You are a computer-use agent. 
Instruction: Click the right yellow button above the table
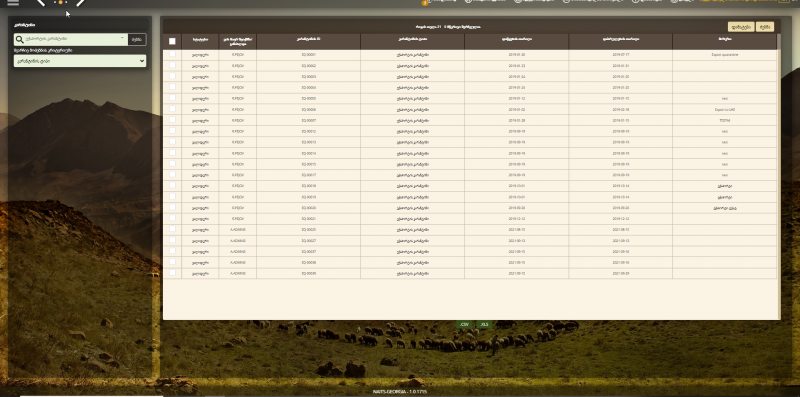coord(765,27)
